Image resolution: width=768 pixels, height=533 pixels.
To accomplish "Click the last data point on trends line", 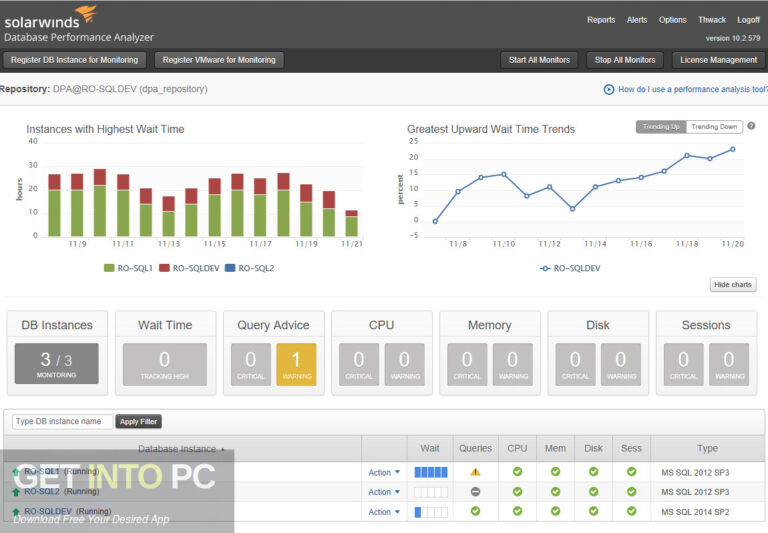I will pos(733,149).
